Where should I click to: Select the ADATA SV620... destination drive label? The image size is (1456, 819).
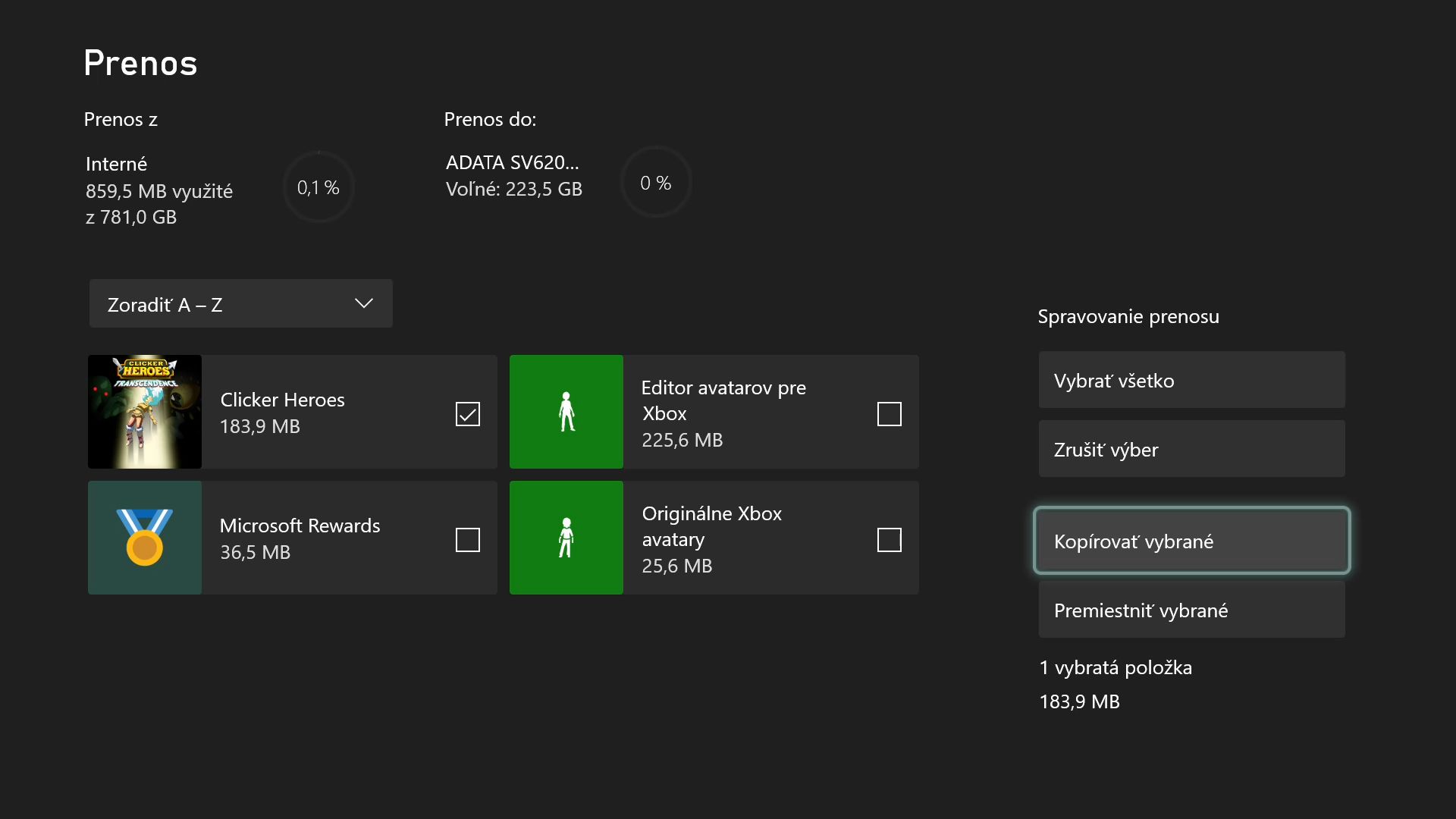tap(512, 162)
